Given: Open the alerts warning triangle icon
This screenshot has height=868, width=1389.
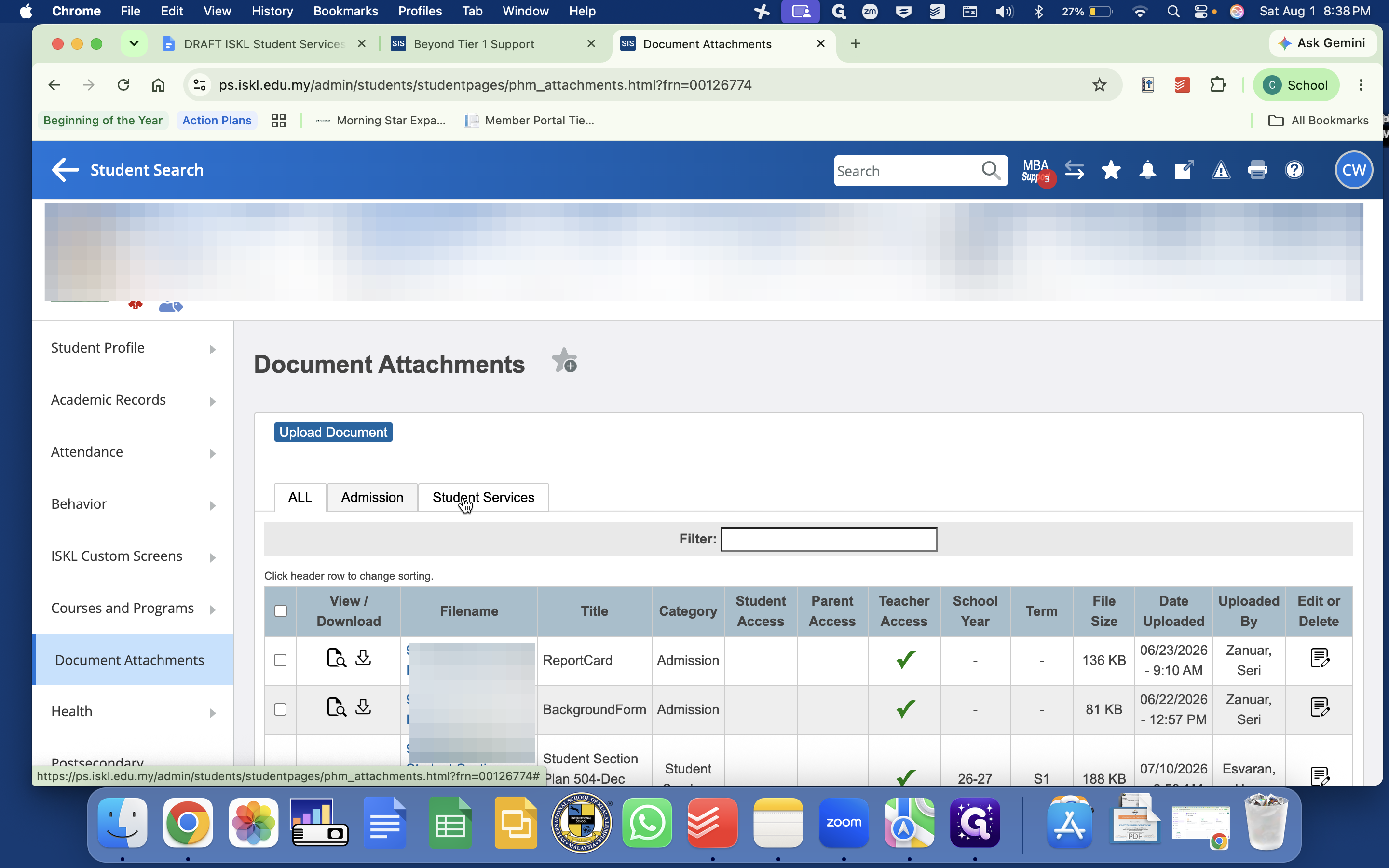Looking at the screenshot, I should 1221,171.
